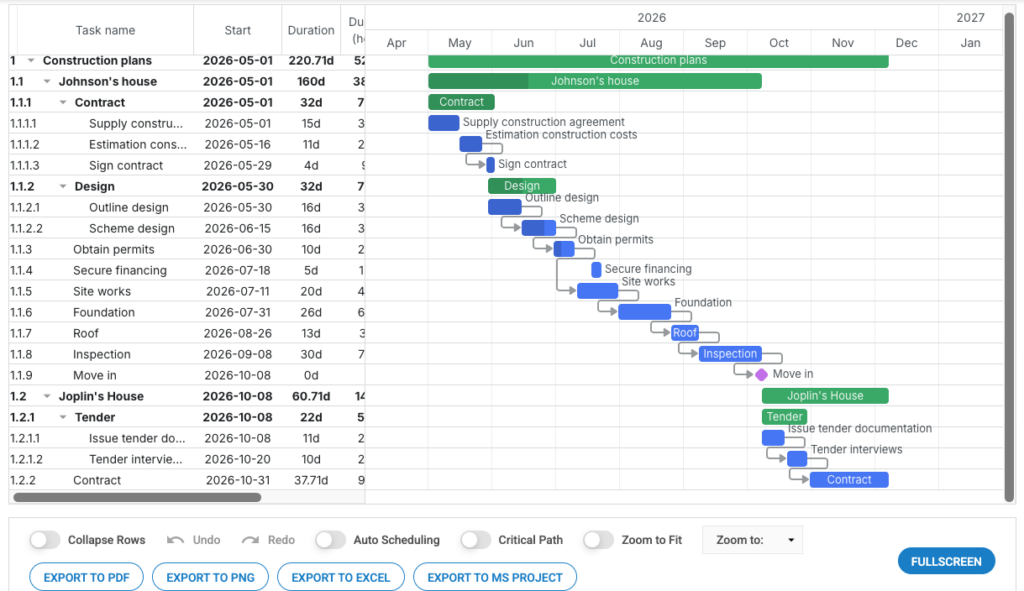Click the 37.71d duration cell
The image size is (1024, 591).
click(311, 480)
